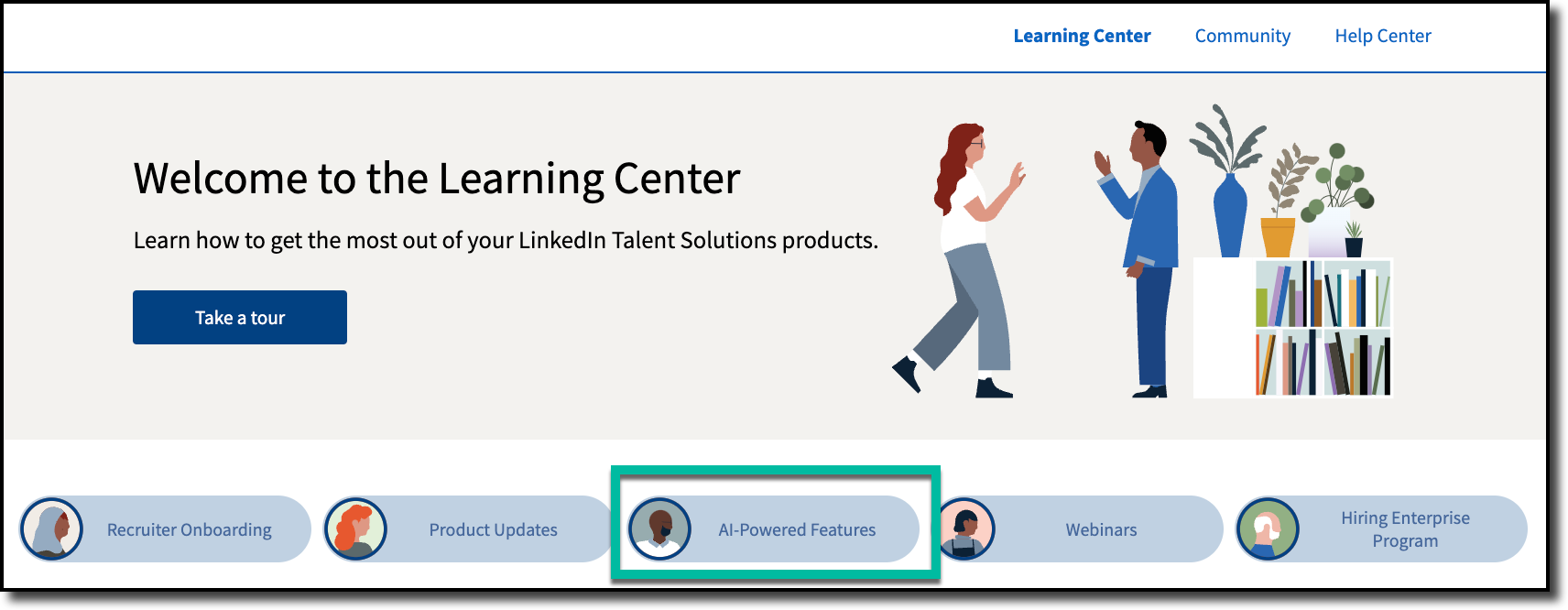Viewport: 1568px width, 610px height.
Task: Click the Webinars avatar icon
Action: click(964, 529)
